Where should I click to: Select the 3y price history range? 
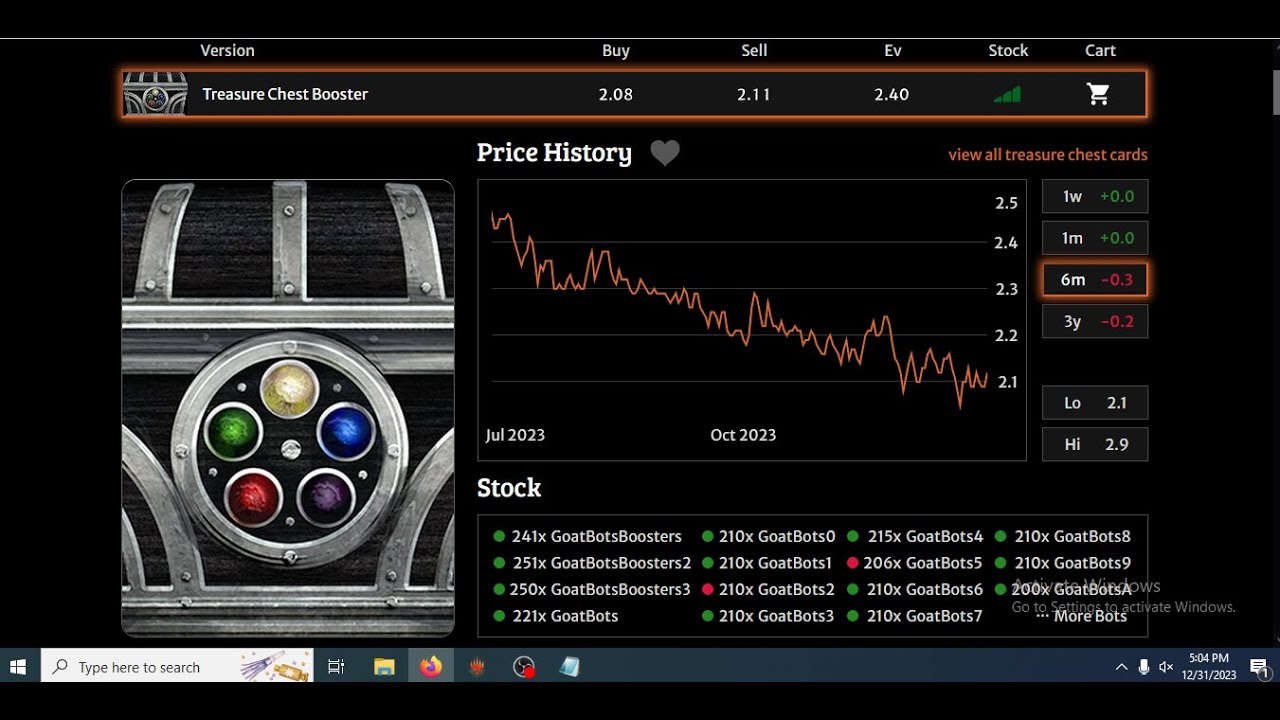point(1095,322)
